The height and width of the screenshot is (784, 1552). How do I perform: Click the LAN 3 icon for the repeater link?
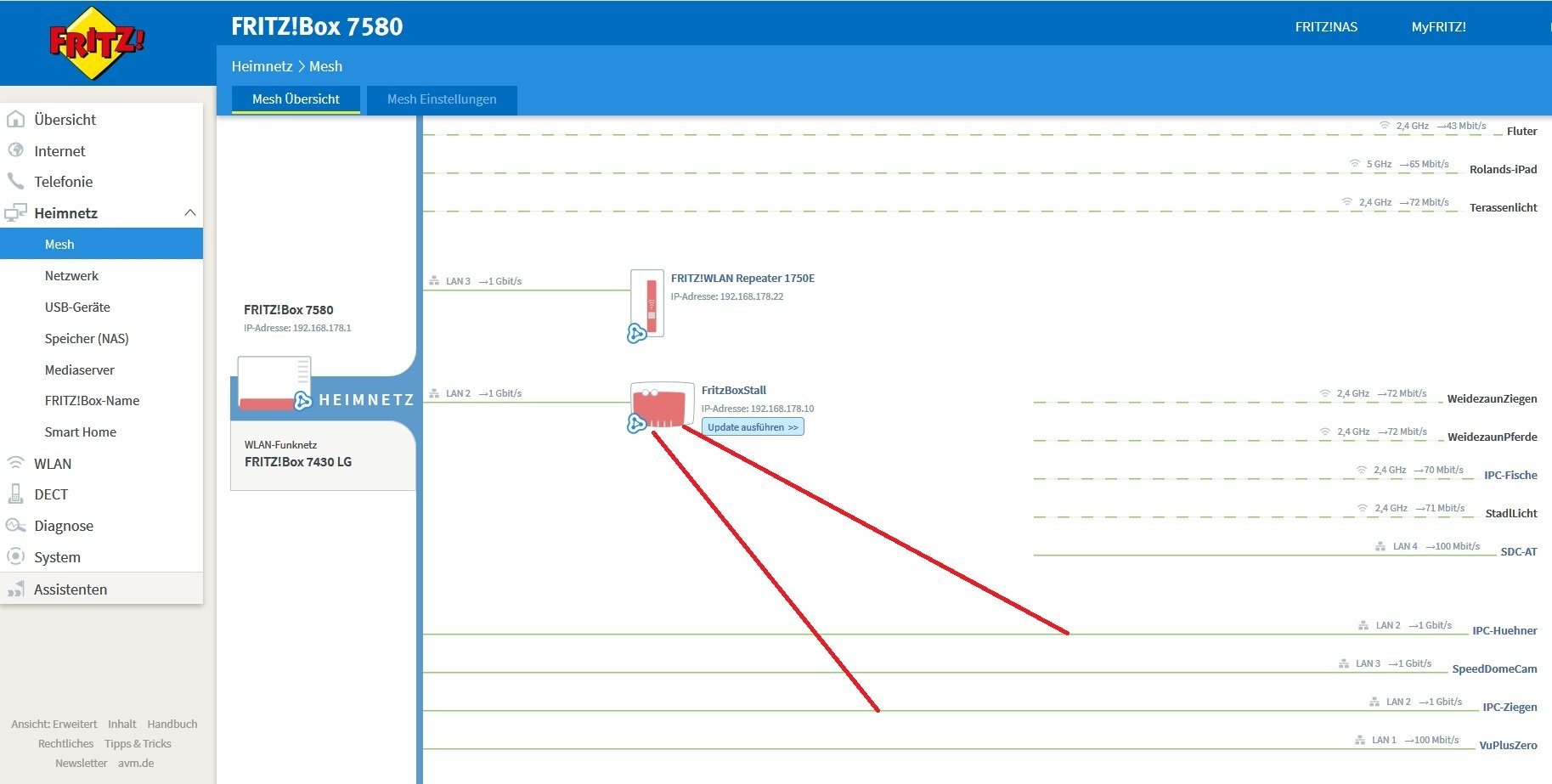pyautogui.click(x=434, y=281)
